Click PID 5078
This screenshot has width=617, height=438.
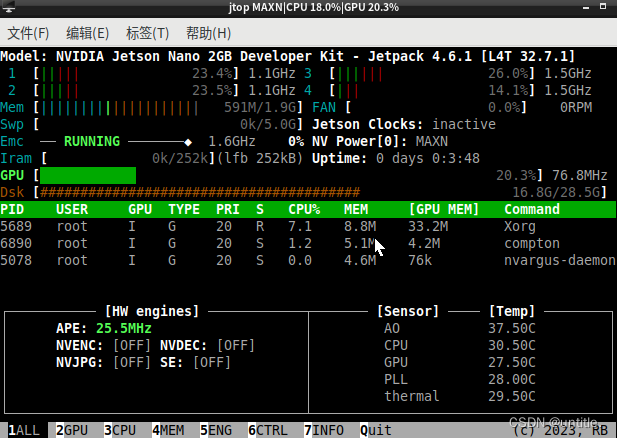coord(16,261)
